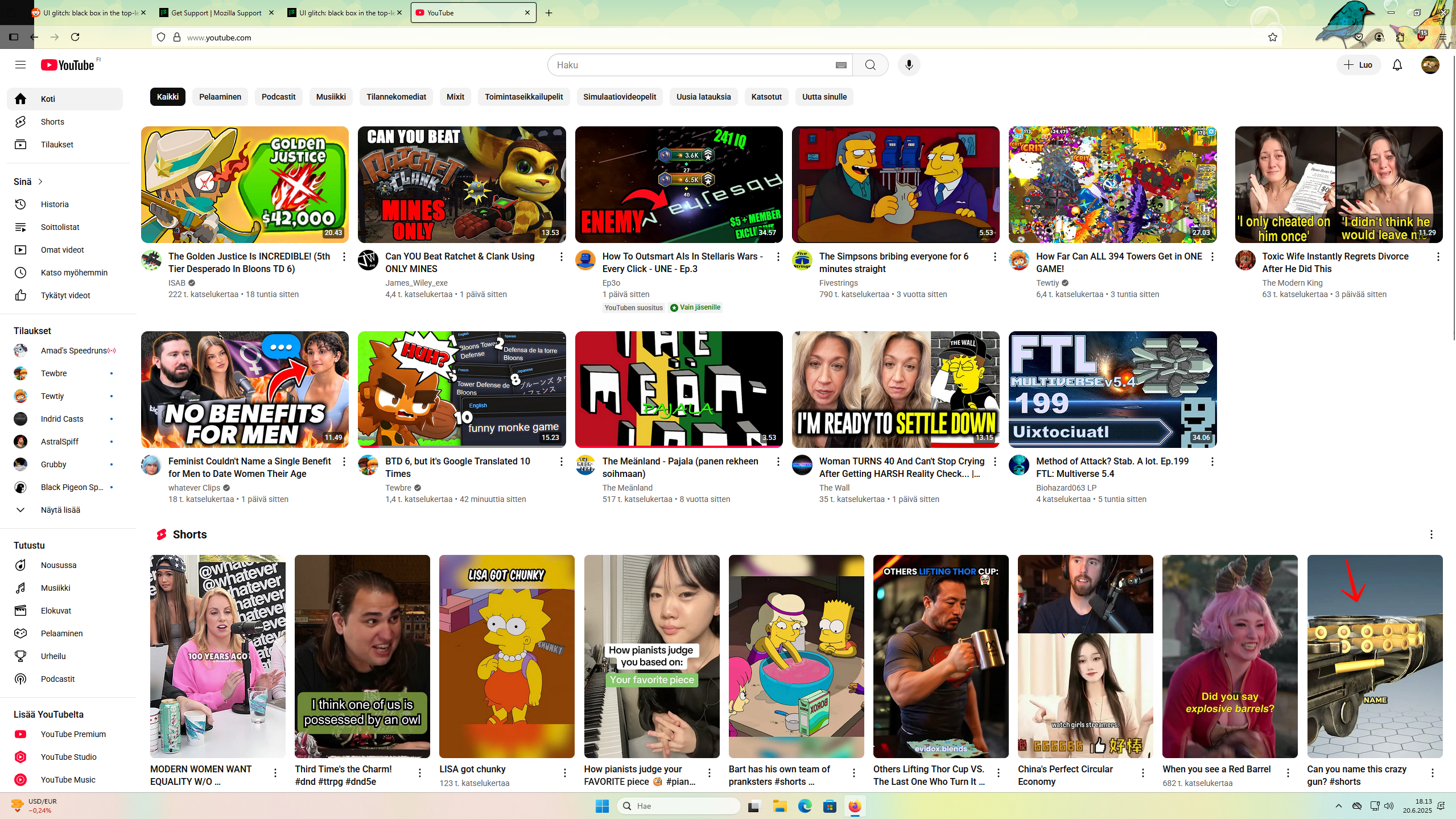Viewport: 1456px width, 819px height.
Task: Open File Explorer from taskbar
Action: pyautogui.click(x=779, y=806)
